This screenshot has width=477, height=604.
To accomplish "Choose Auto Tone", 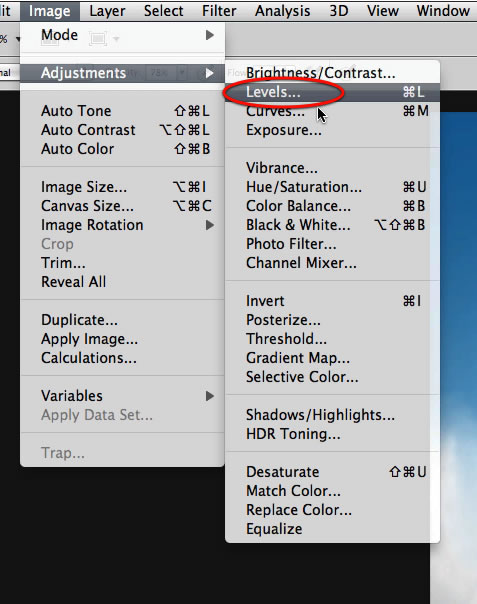I will click(x=123, y=111).
